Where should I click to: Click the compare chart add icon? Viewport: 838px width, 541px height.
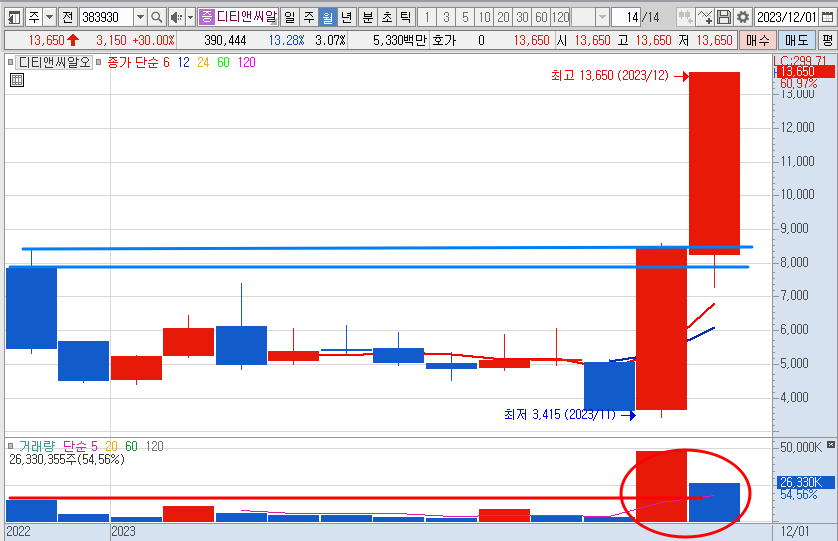685,18
